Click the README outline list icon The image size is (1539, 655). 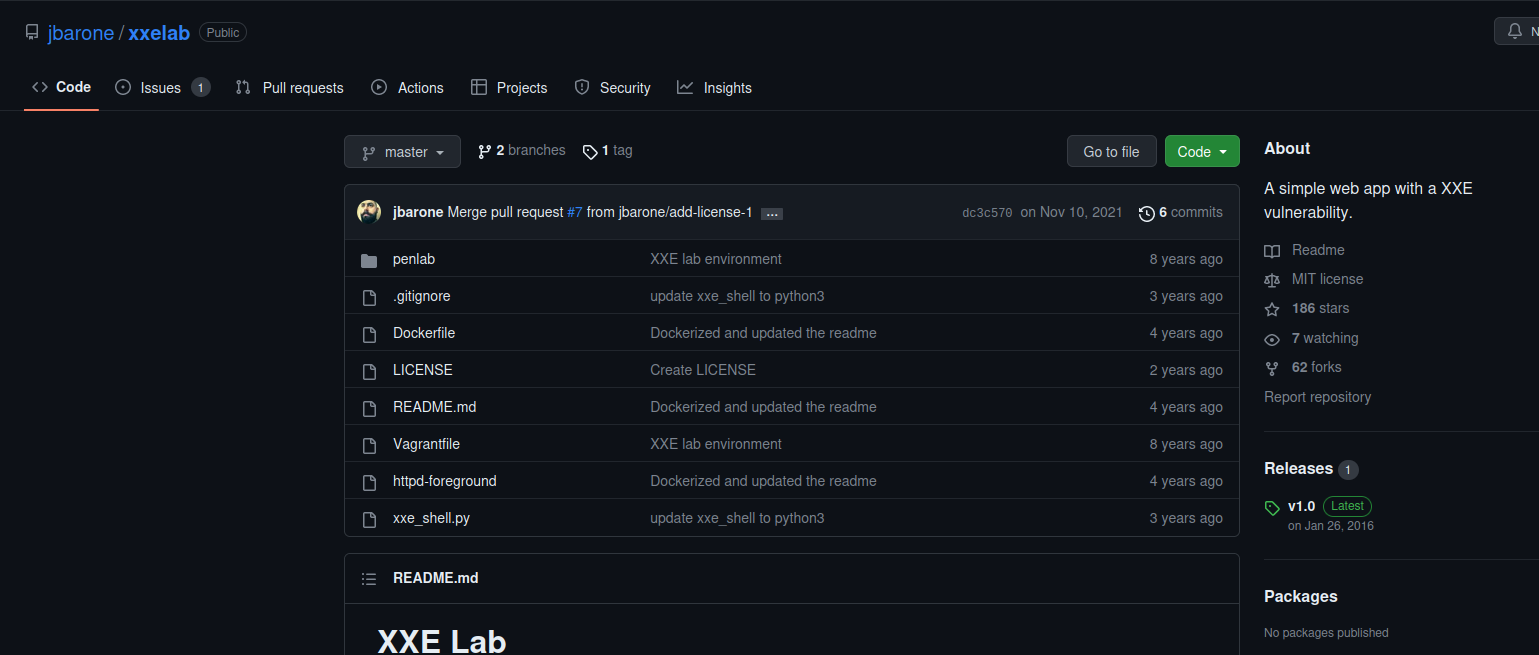[369, 579]
